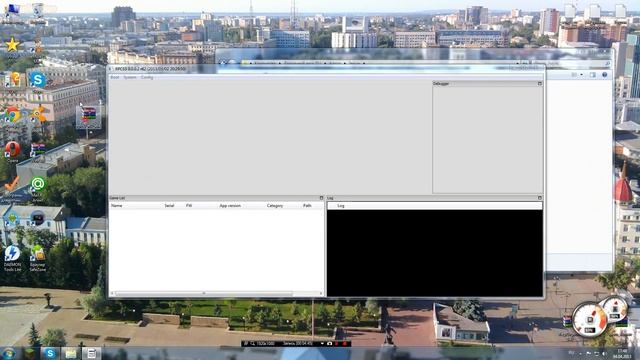This screenshot has height=360, width=640.
Task: Select the Computer desktop icon
Action: tap(12, 11)
